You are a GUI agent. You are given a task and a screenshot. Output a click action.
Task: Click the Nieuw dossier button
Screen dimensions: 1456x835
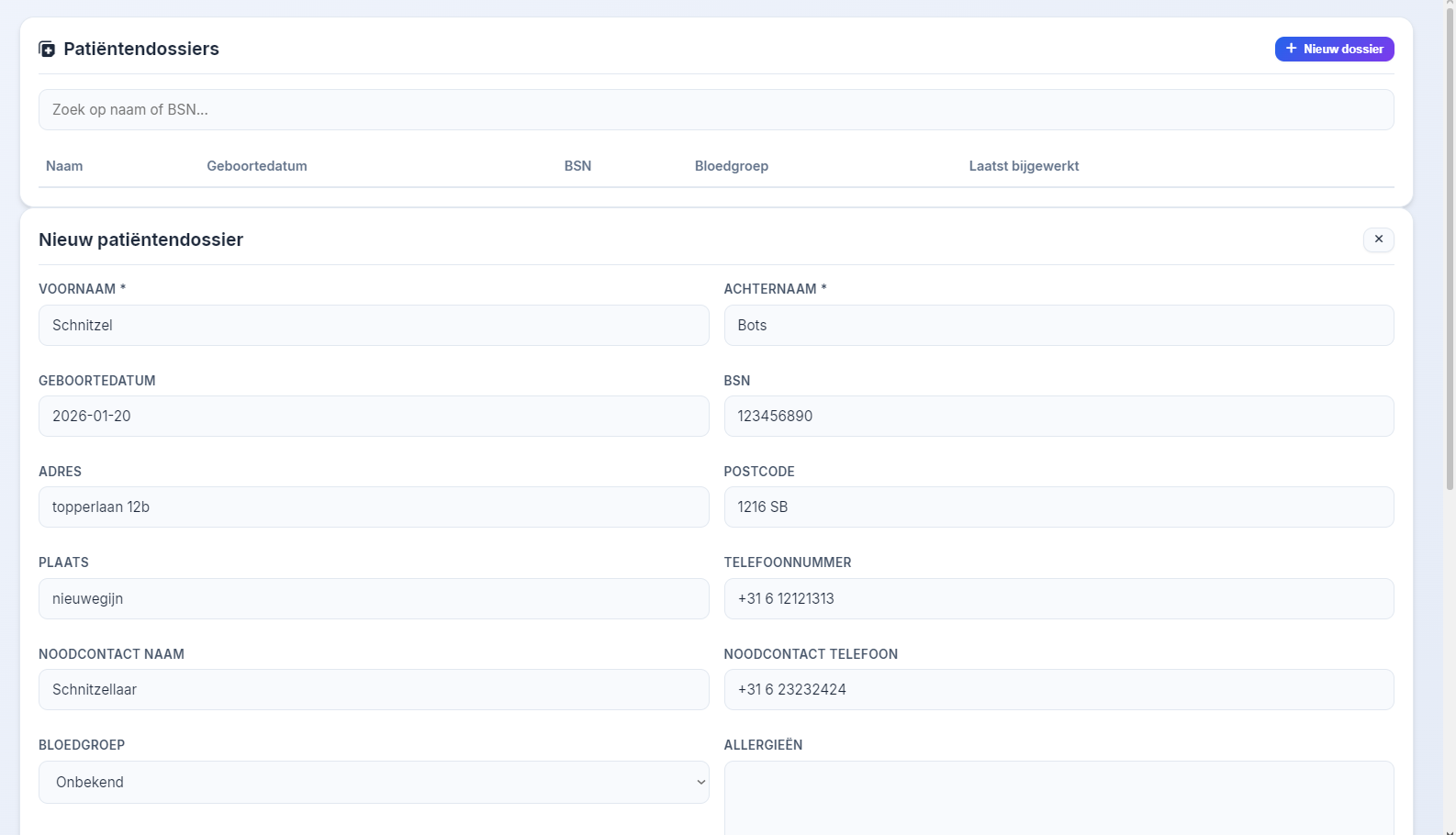[1334, 50]
